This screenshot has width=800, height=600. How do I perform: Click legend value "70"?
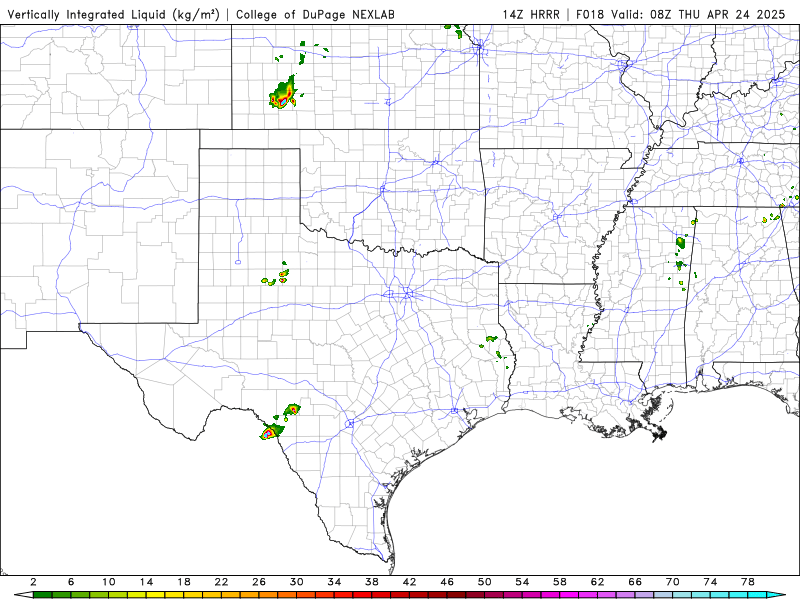tap(672, 582)
